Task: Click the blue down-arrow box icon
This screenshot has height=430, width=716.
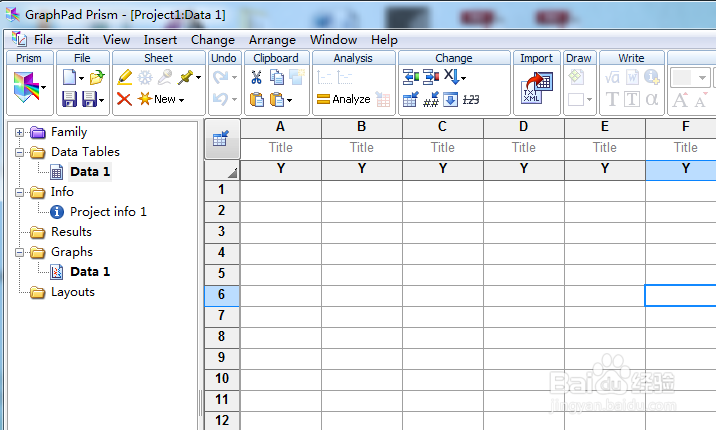Action: point(451,99)
